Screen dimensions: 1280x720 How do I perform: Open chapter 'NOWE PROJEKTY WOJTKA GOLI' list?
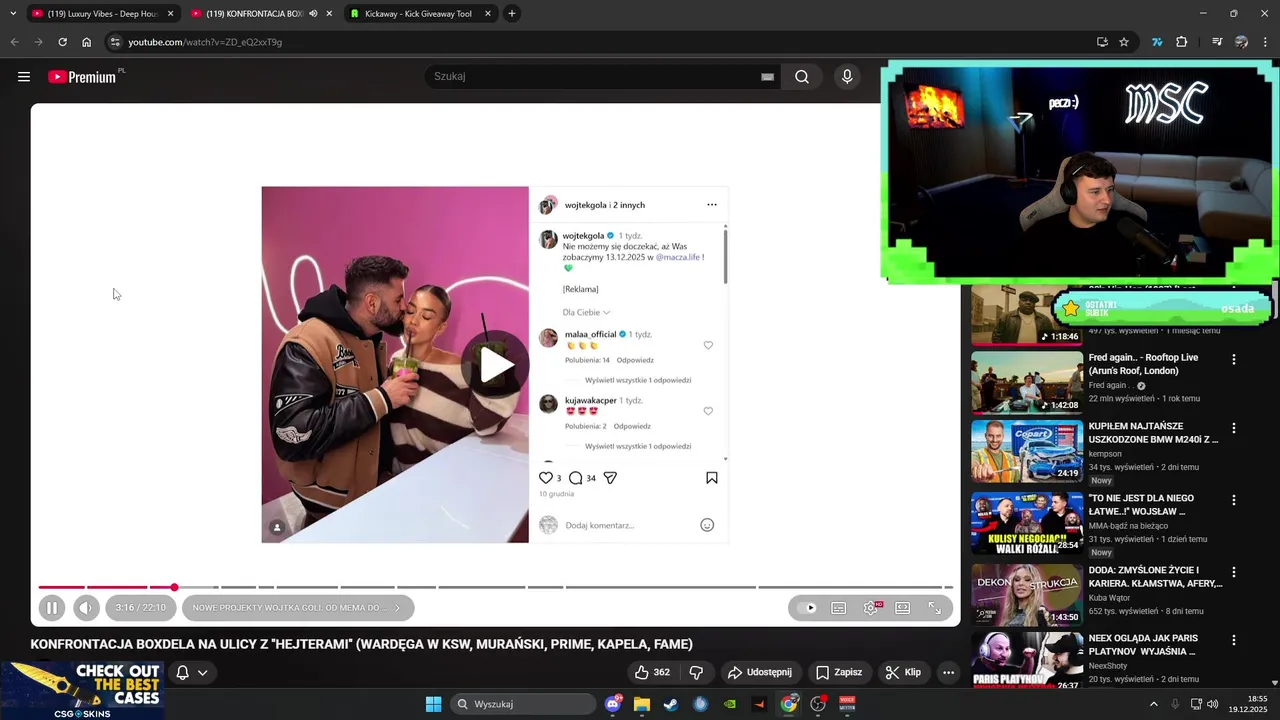tap(298, 608)
